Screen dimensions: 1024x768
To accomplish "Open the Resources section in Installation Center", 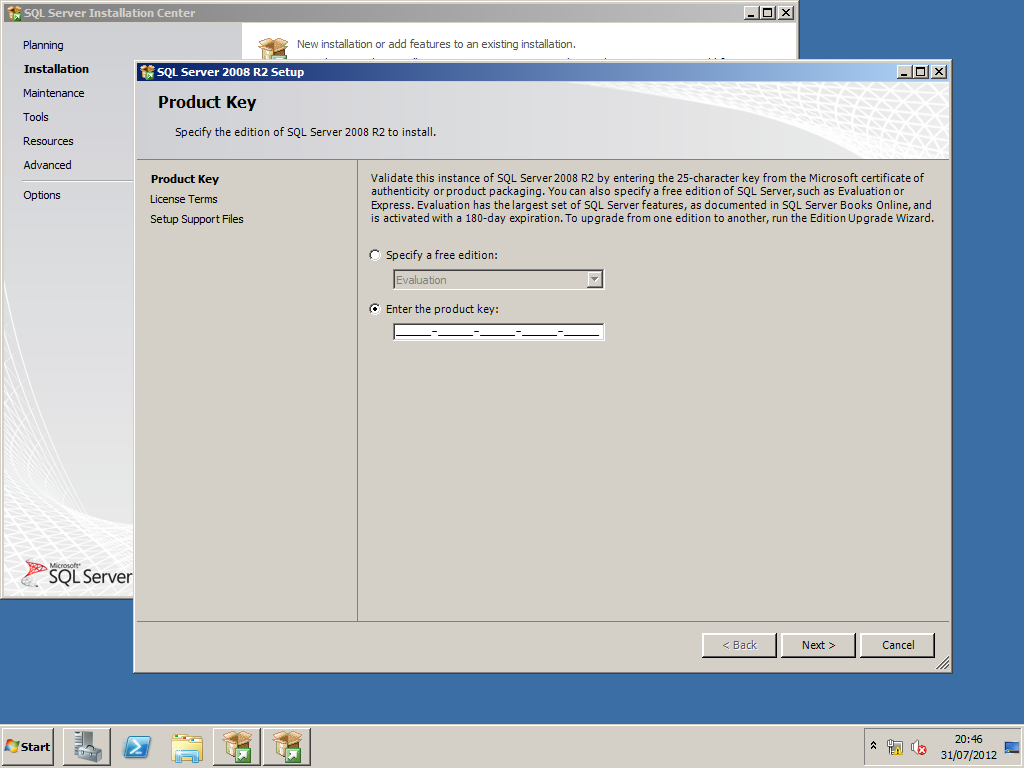I will (x=48, y=141).
